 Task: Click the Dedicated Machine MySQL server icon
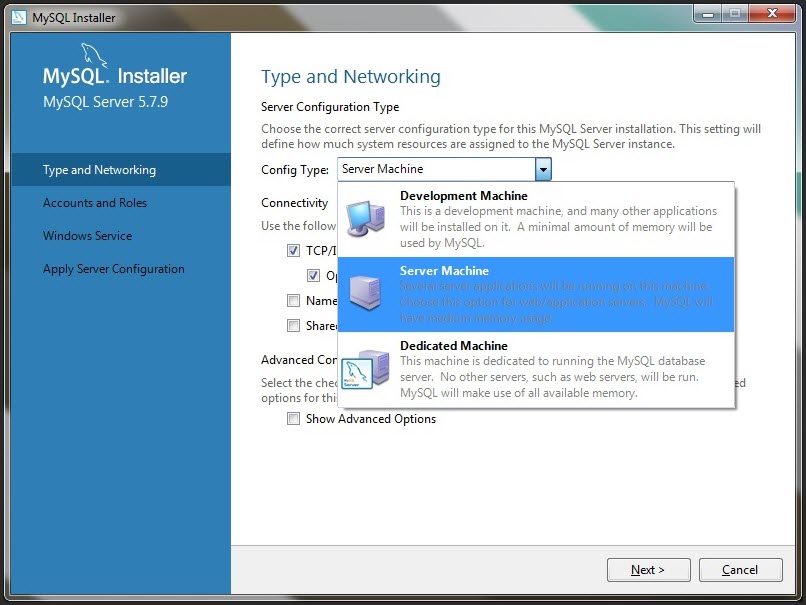365,369
